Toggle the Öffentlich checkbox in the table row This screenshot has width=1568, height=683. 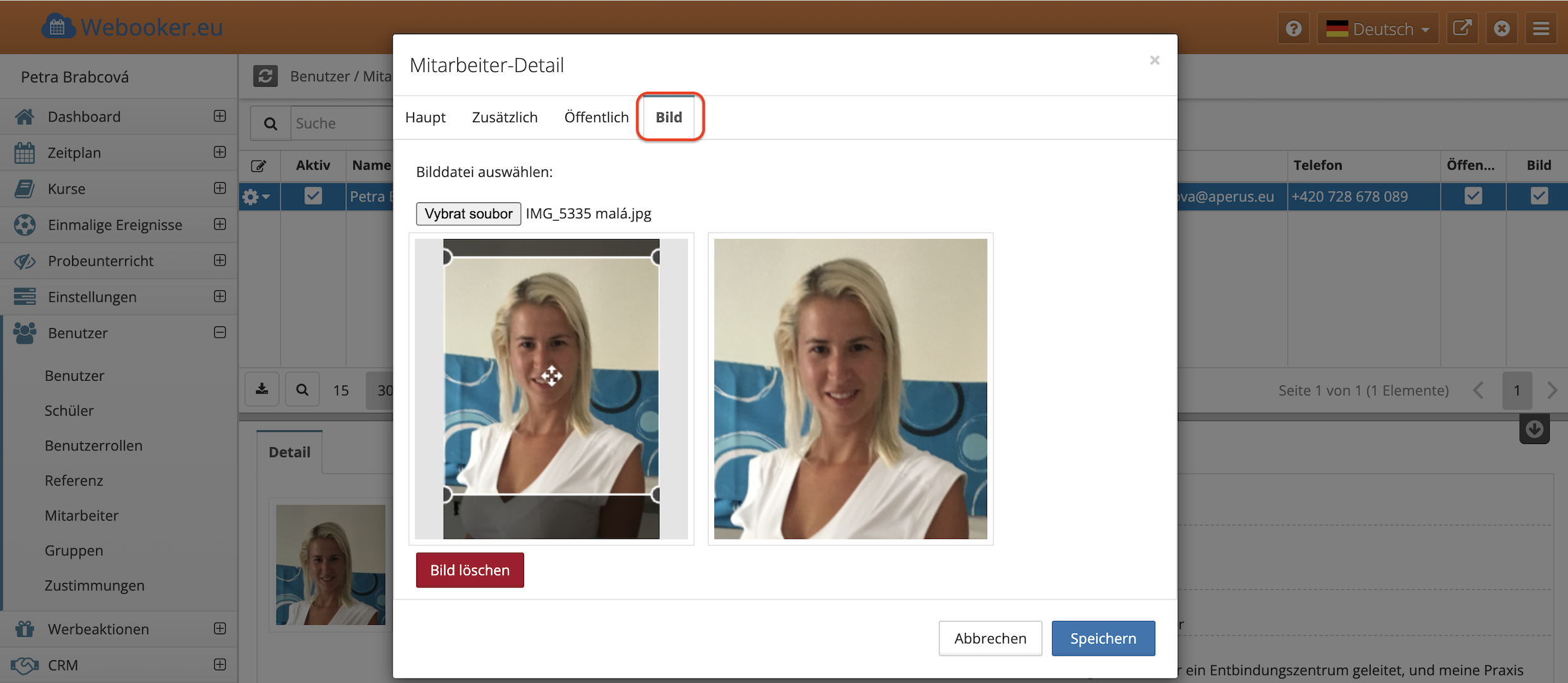(1473, 196)
